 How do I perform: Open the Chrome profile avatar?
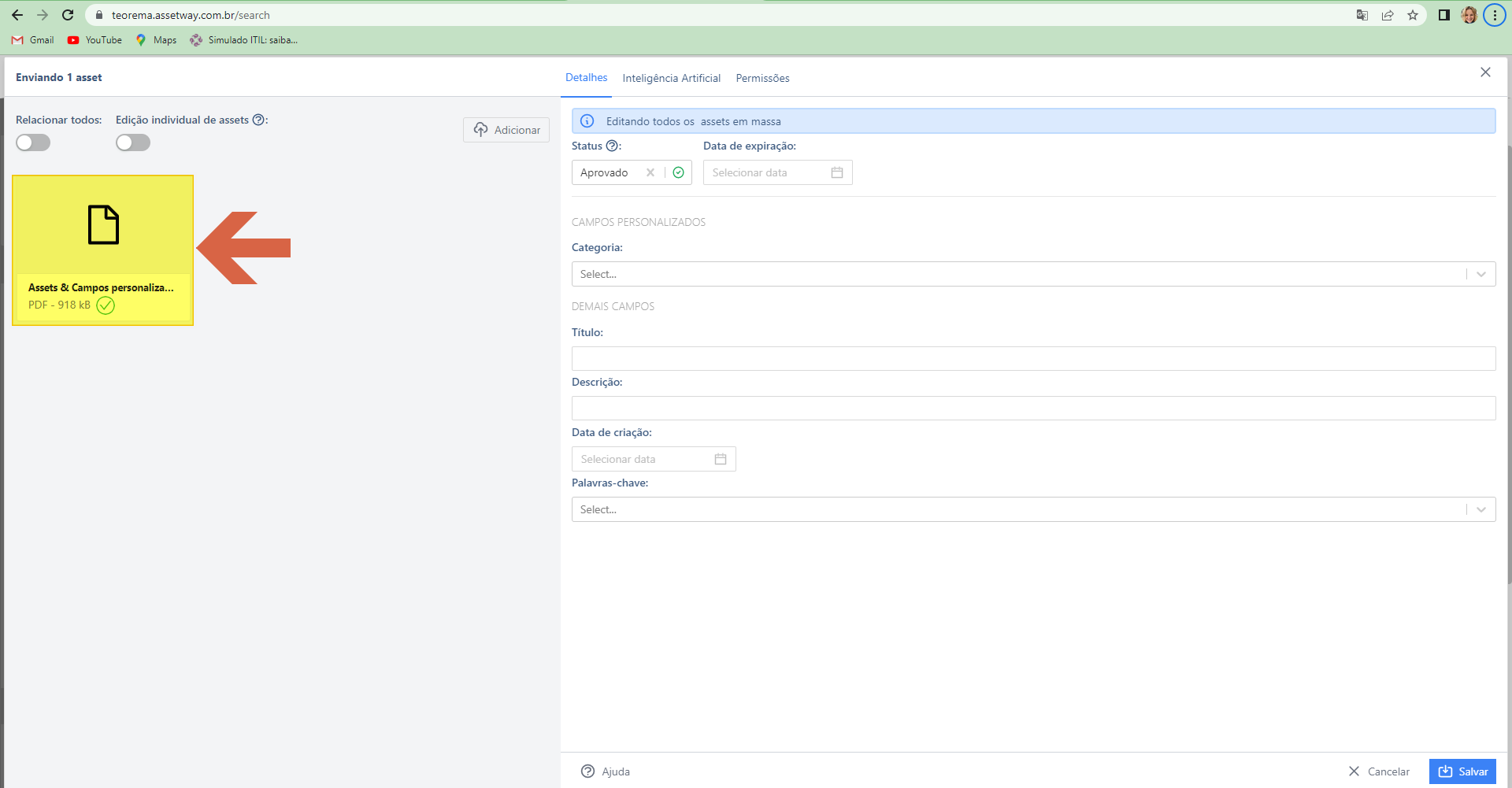[1469, 15]
